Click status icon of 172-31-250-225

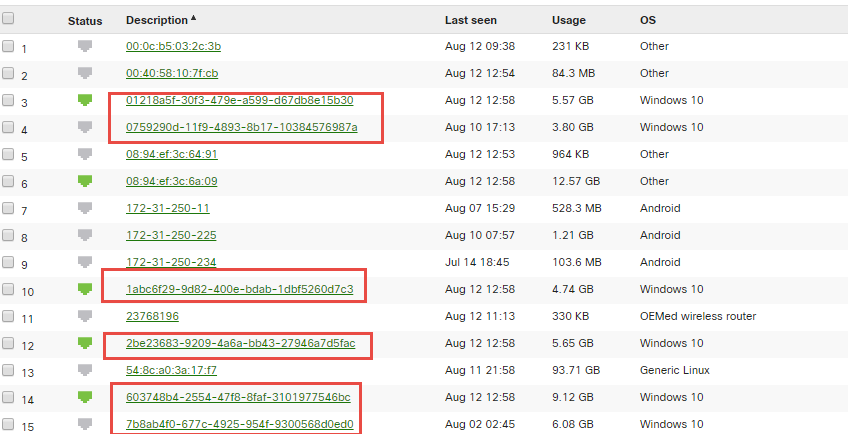[x=85, y=235]
